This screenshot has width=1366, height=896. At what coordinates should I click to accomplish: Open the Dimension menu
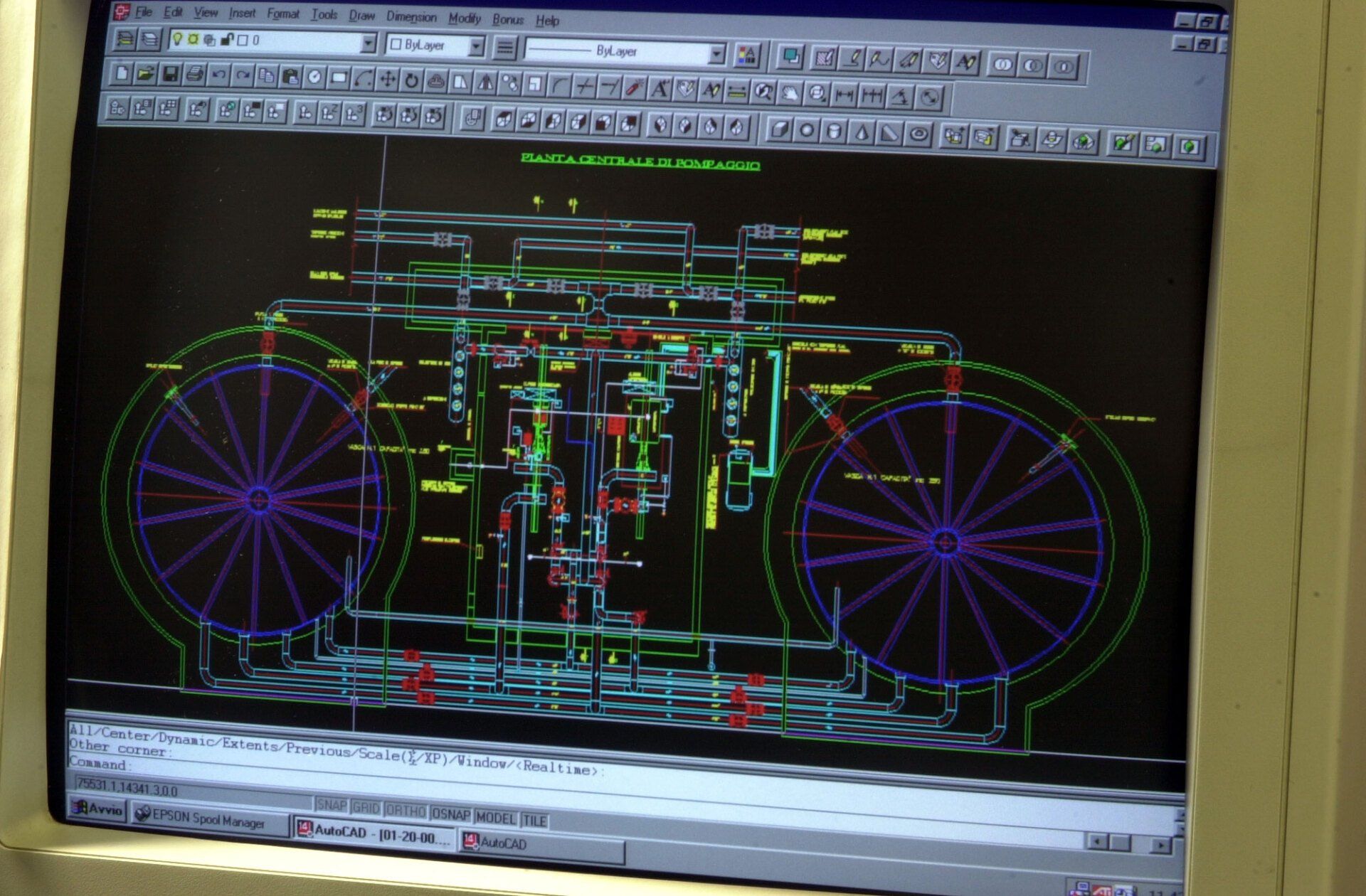pyautogui.click(x=411, y=16)
